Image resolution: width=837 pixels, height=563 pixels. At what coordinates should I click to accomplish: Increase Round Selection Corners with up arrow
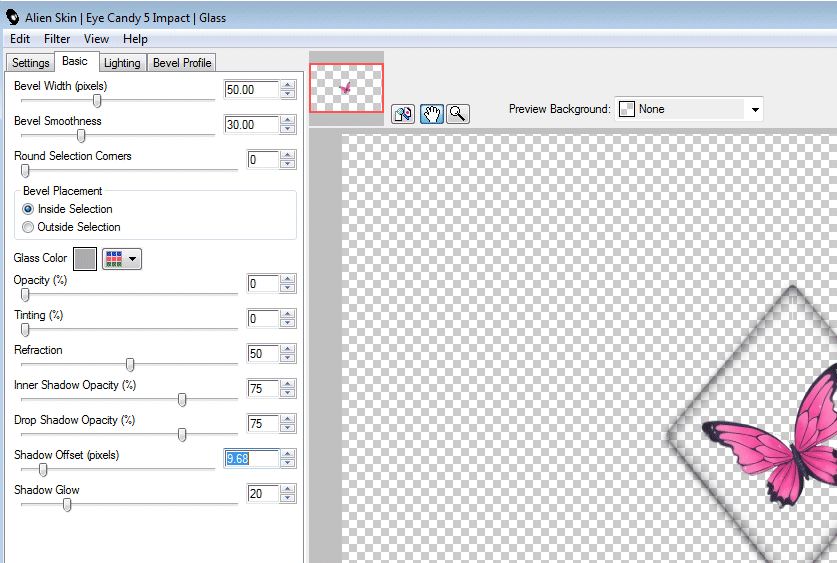point(288,155)
